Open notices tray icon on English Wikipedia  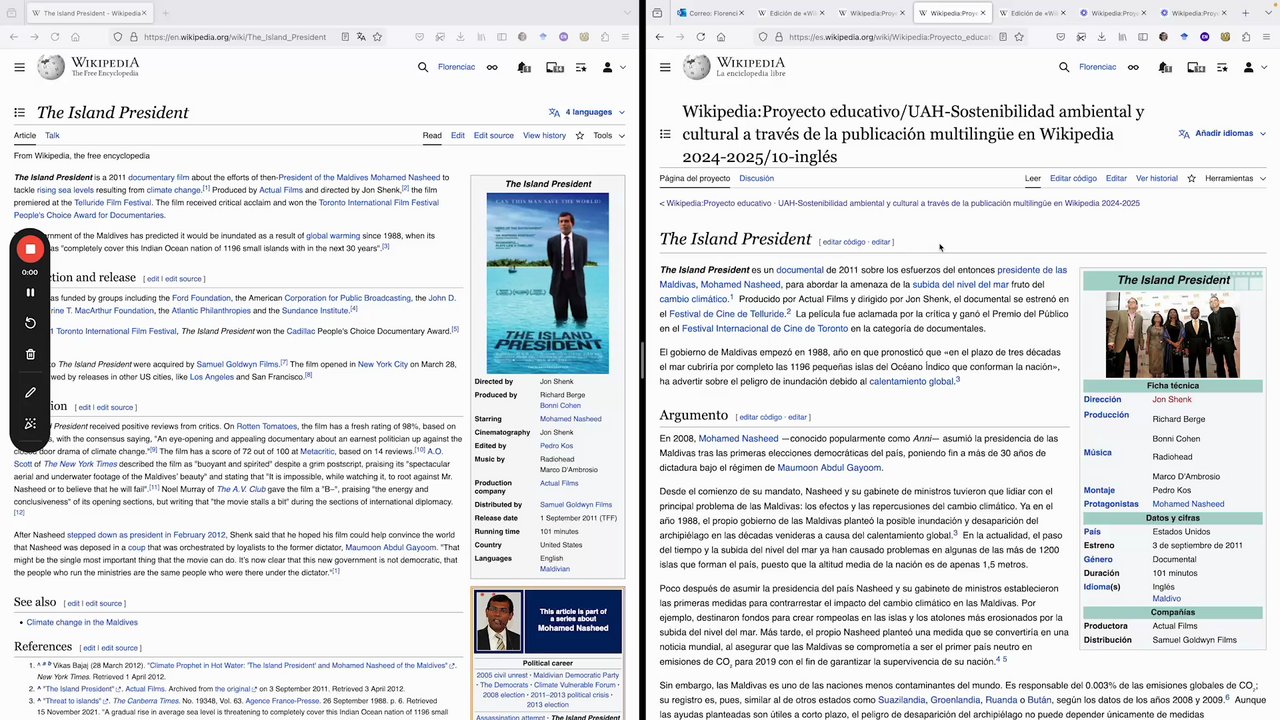554,67
